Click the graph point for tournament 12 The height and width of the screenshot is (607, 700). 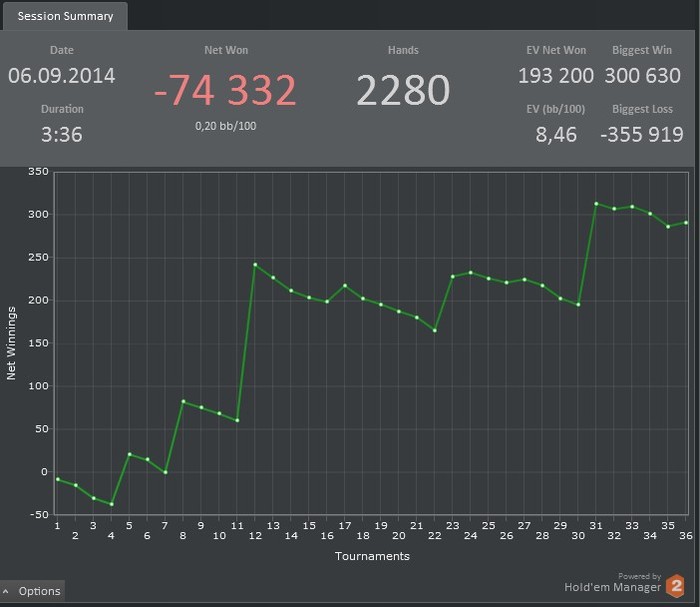(255, 265)
